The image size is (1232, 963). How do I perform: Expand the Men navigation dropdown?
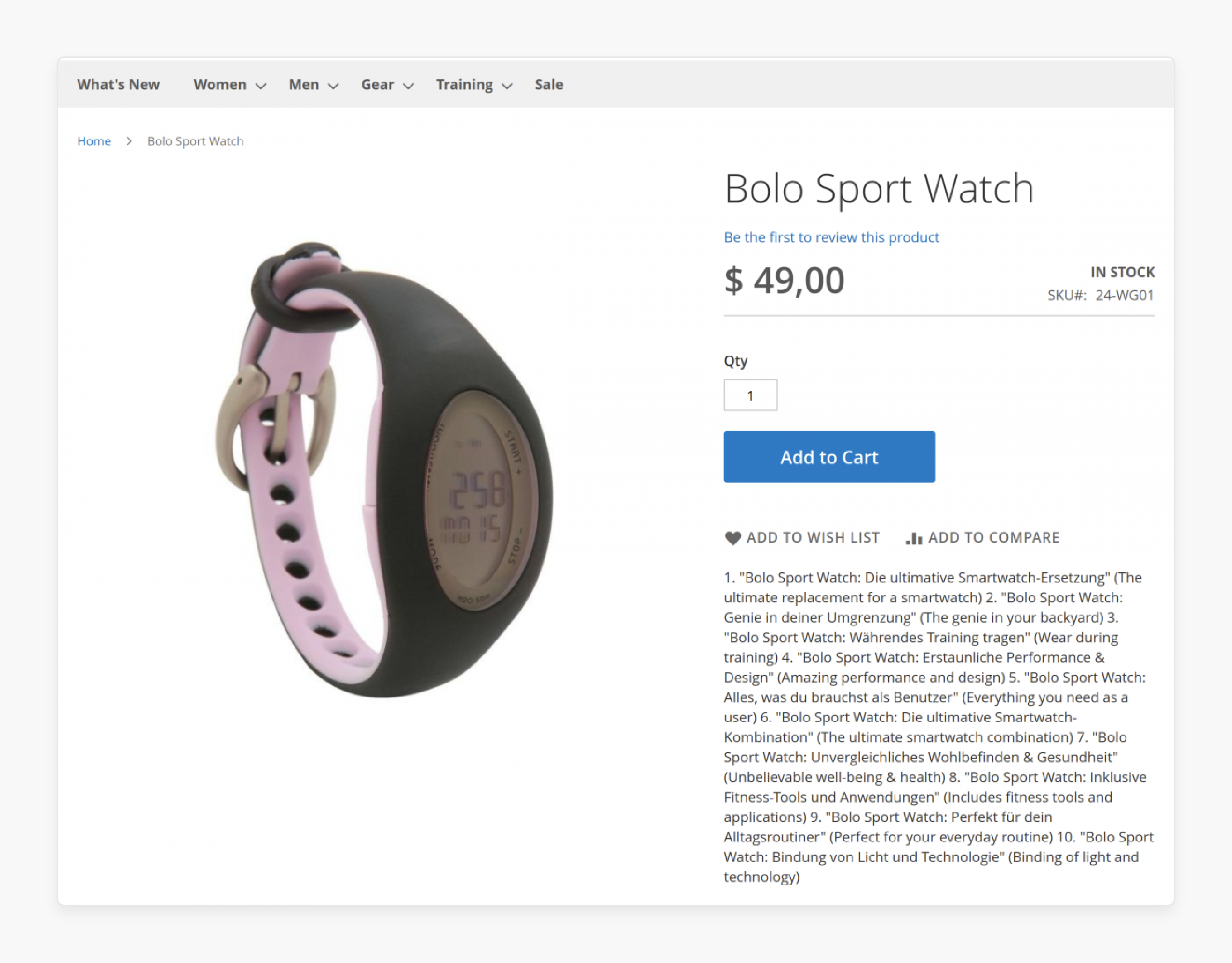[x=313, y=84]
